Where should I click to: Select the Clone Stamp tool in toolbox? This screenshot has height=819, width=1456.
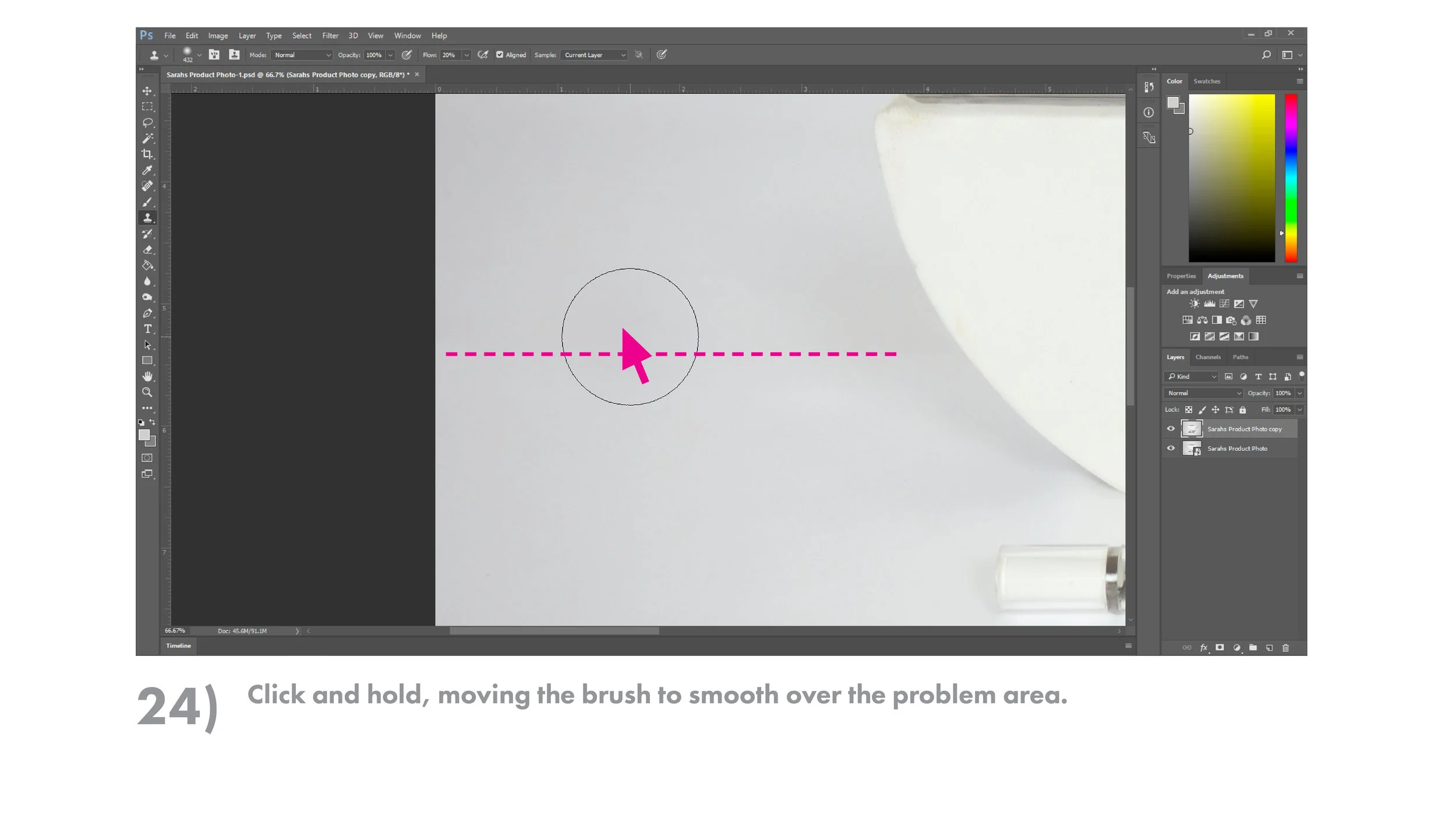click(x=147, y=217)
